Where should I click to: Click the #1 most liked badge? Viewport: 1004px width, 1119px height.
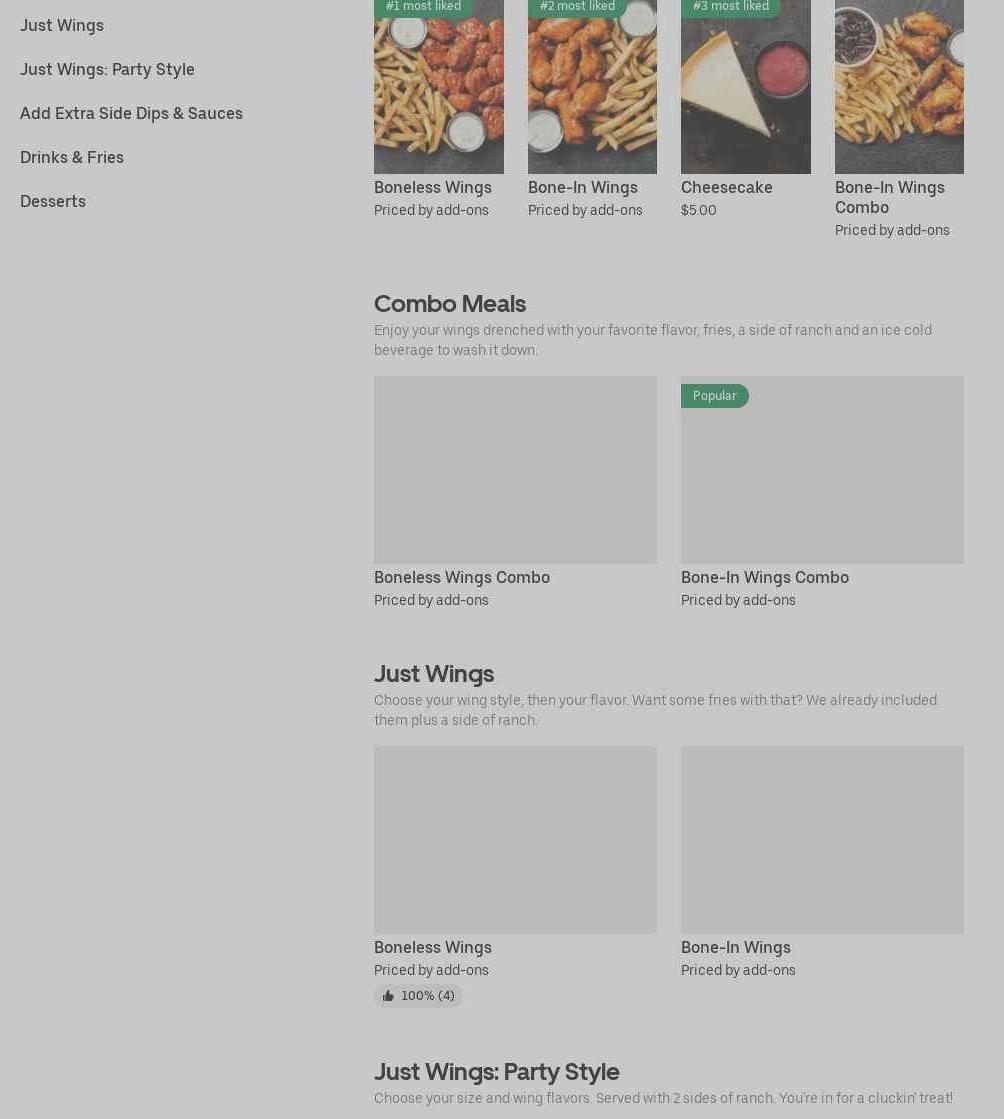(x=424, y=8)
